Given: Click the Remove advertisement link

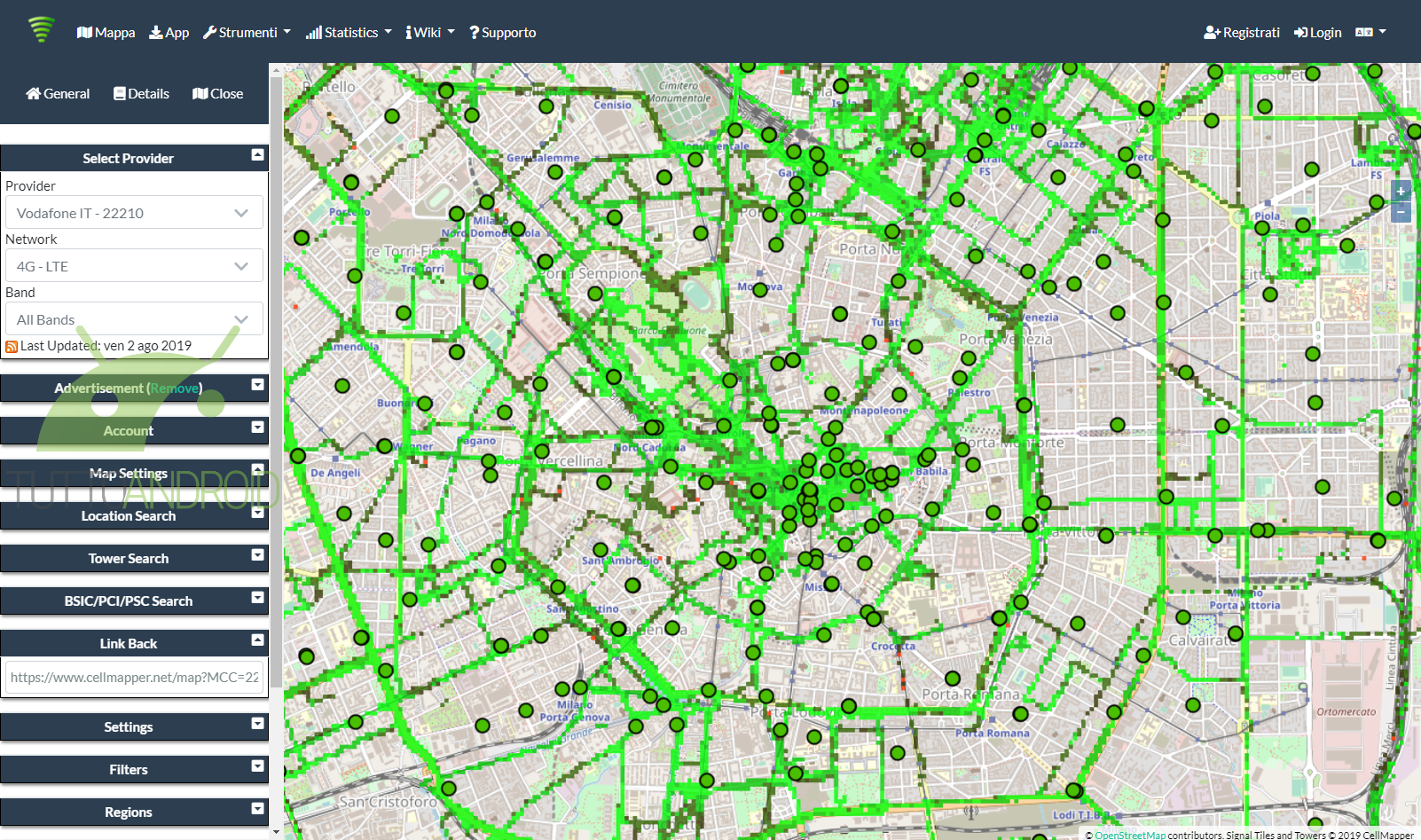Looking at the screenshot, I should point(174,389).
